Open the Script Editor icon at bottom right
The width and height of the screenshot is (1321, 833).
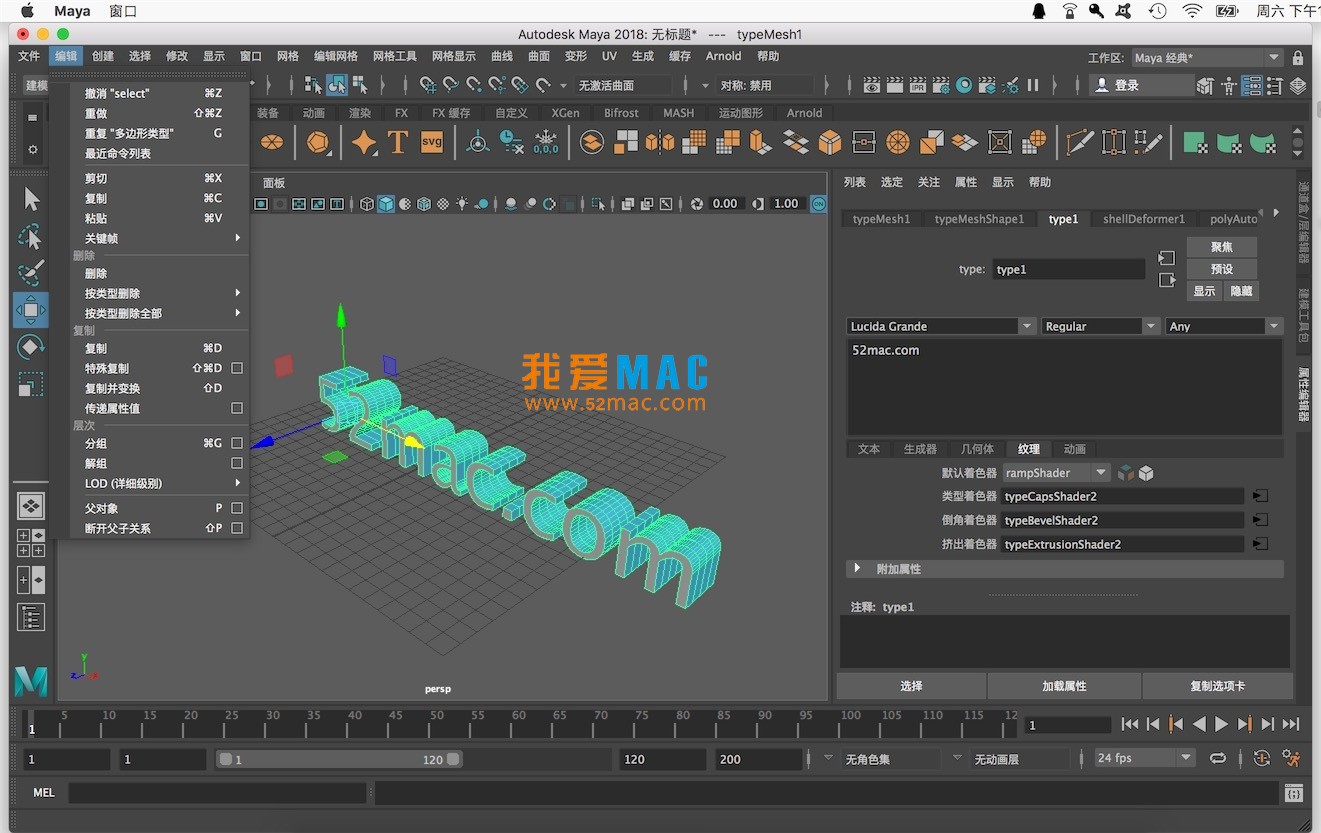(x=1294, y=792)
